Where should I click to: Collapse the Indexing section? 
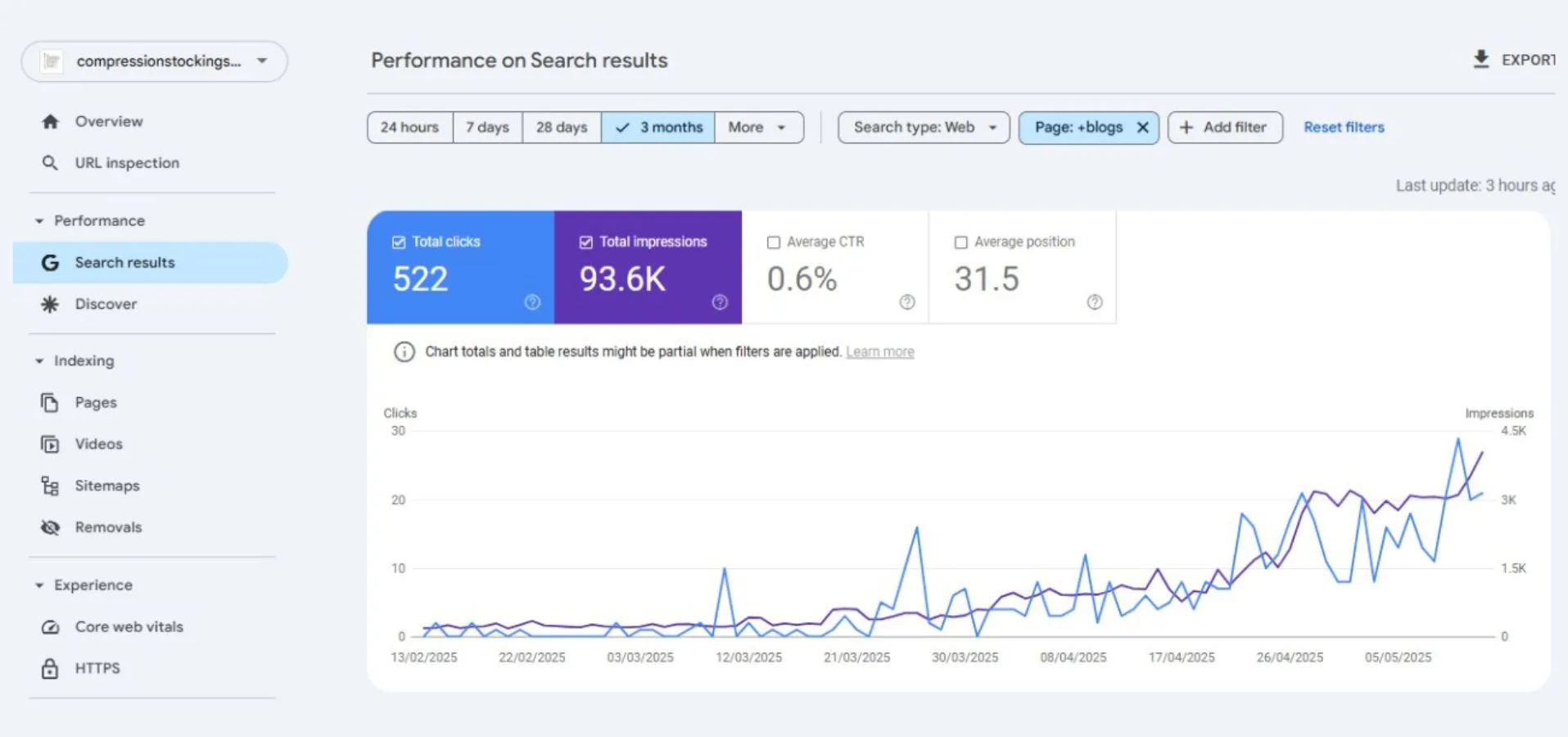(x=39, y=361)
